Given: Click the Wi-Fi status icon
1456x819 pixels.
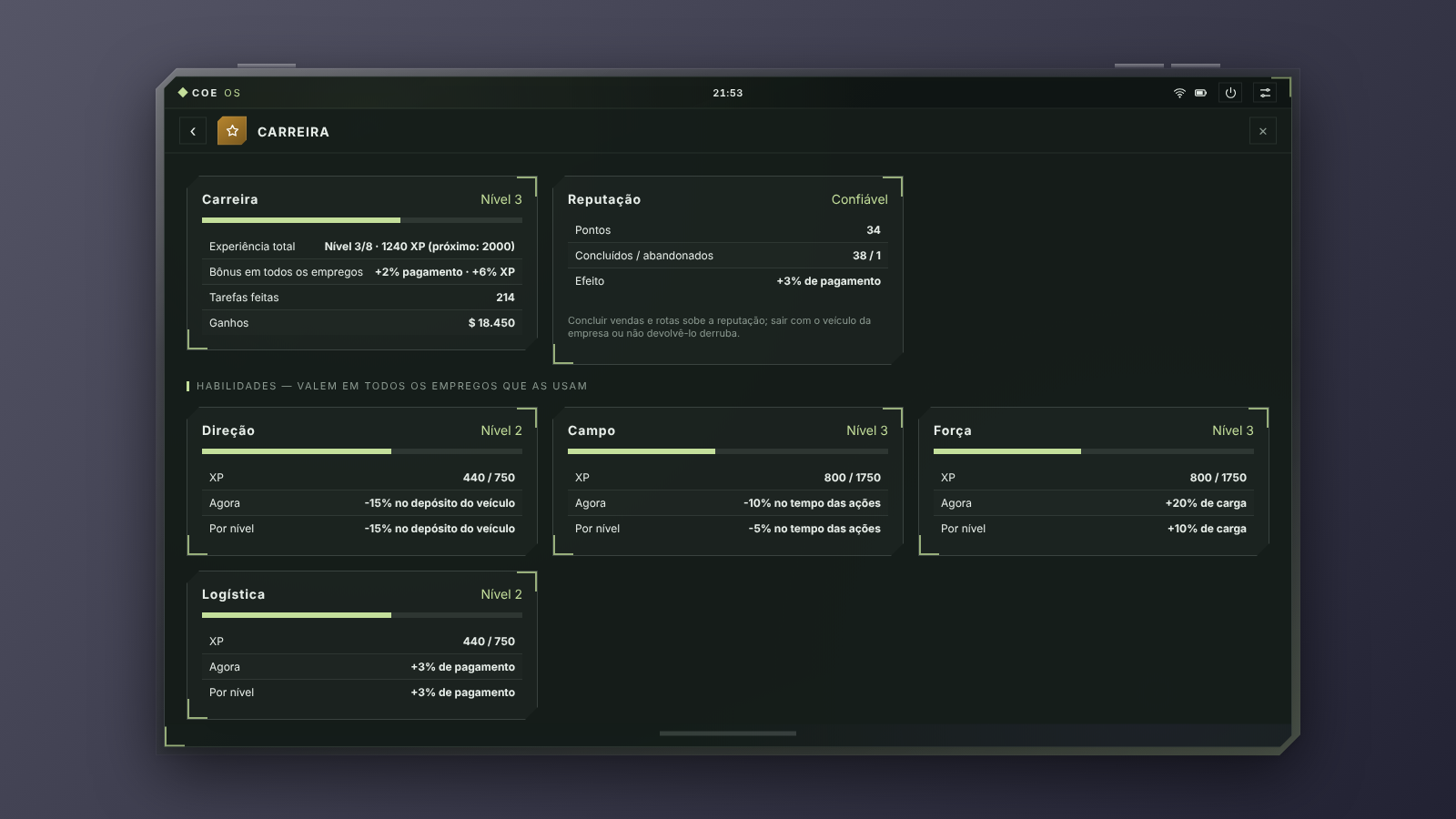Looking at the screenshot, I should point(1179,93).
